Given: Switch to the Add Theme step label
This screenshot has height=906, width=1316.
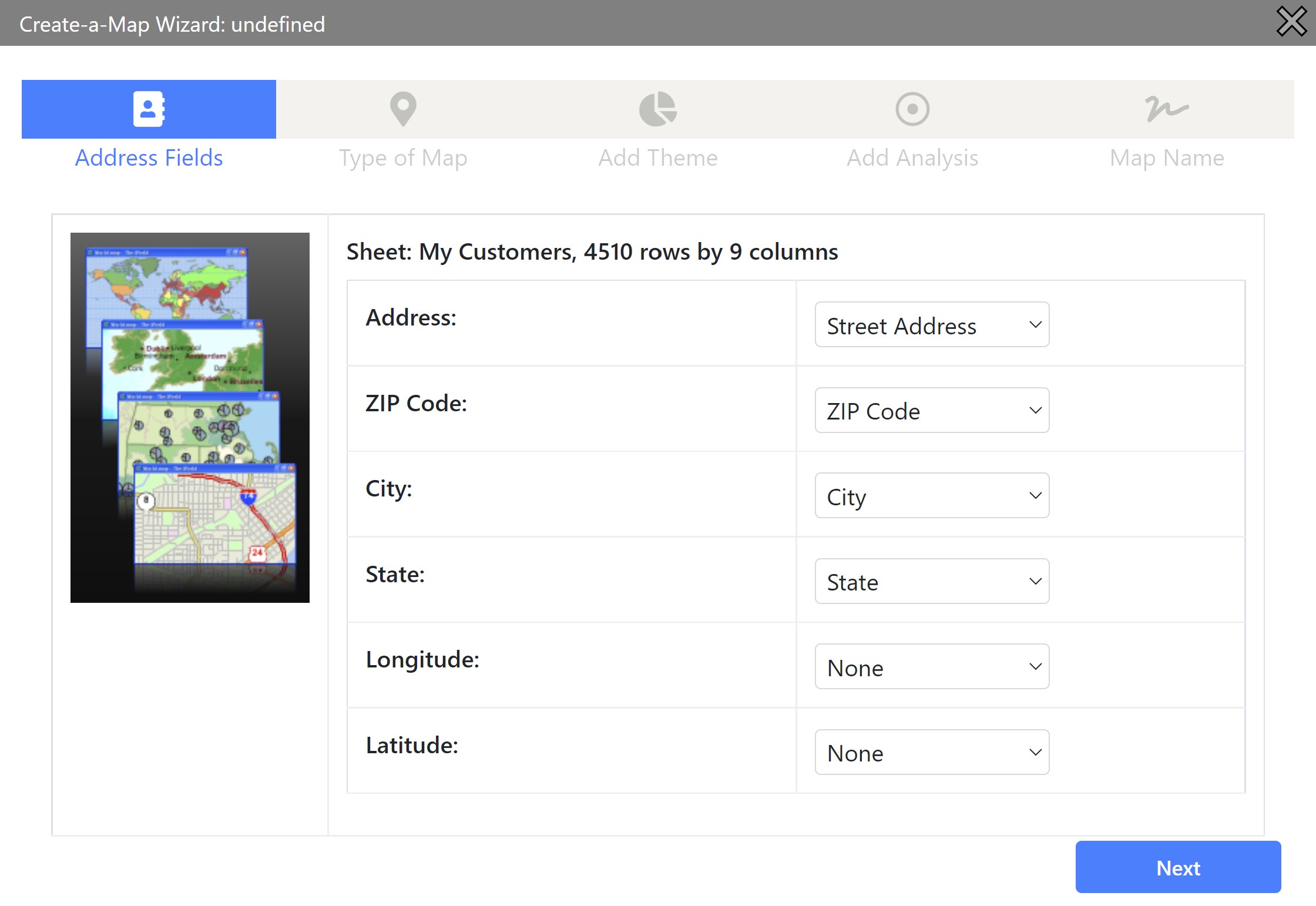Looking at the screenshot, I should pos(657,158).
